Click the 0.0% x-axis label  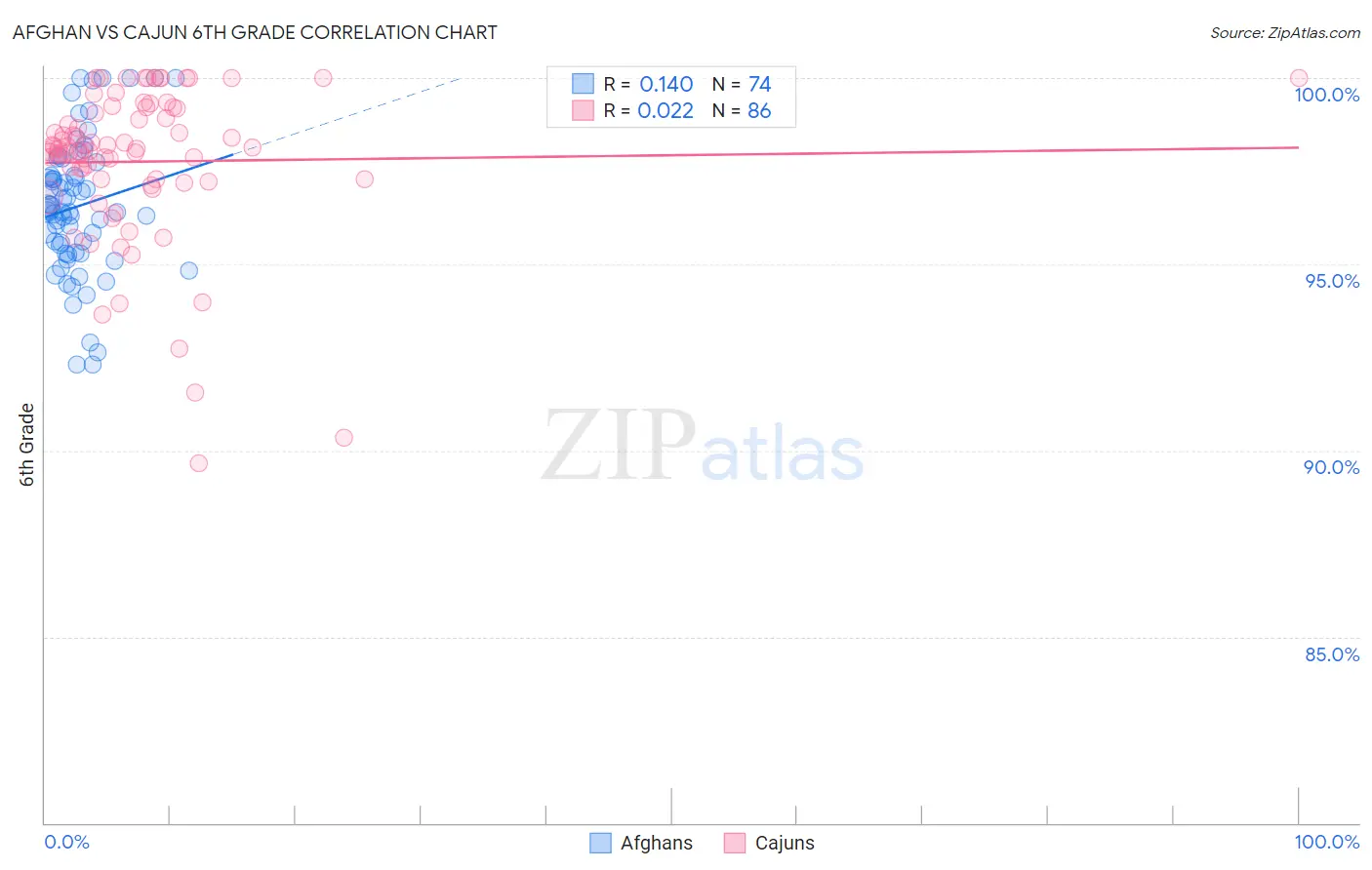coord(66,842)
